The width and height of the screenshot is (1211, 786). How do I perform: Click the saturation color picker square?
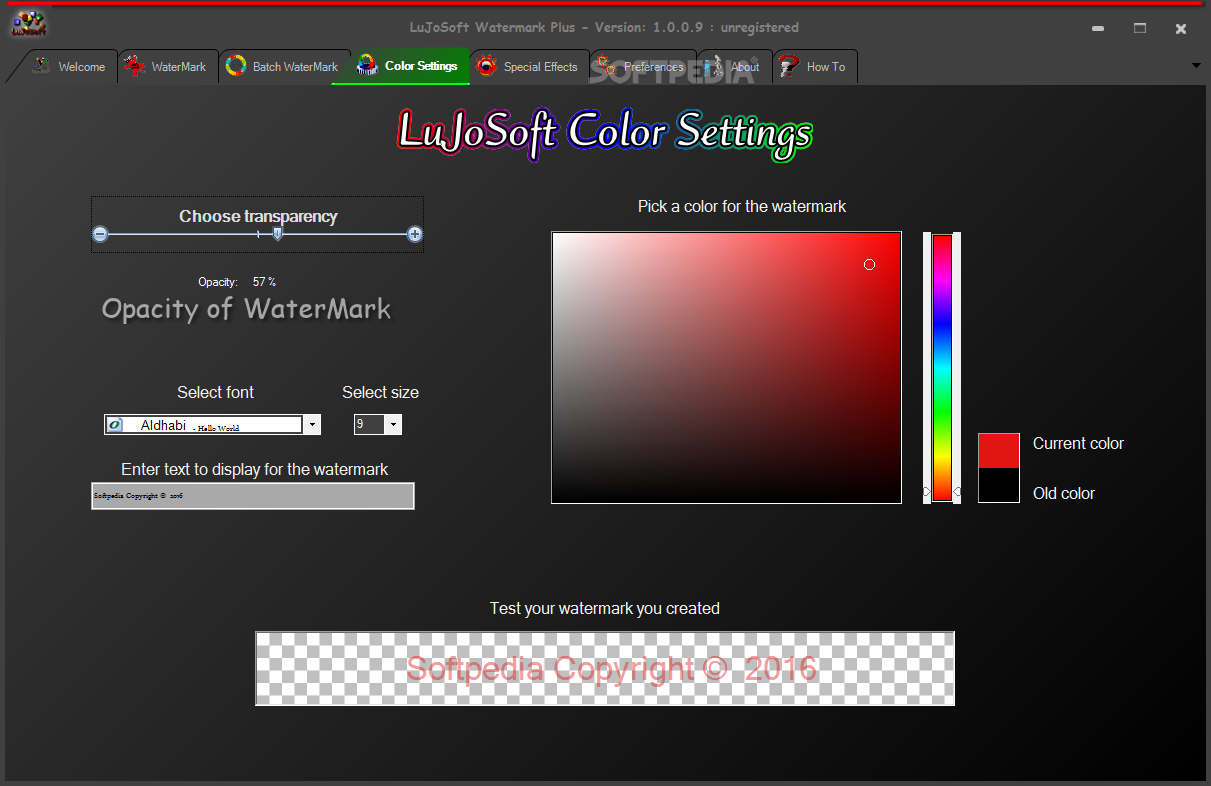[726, 367]
